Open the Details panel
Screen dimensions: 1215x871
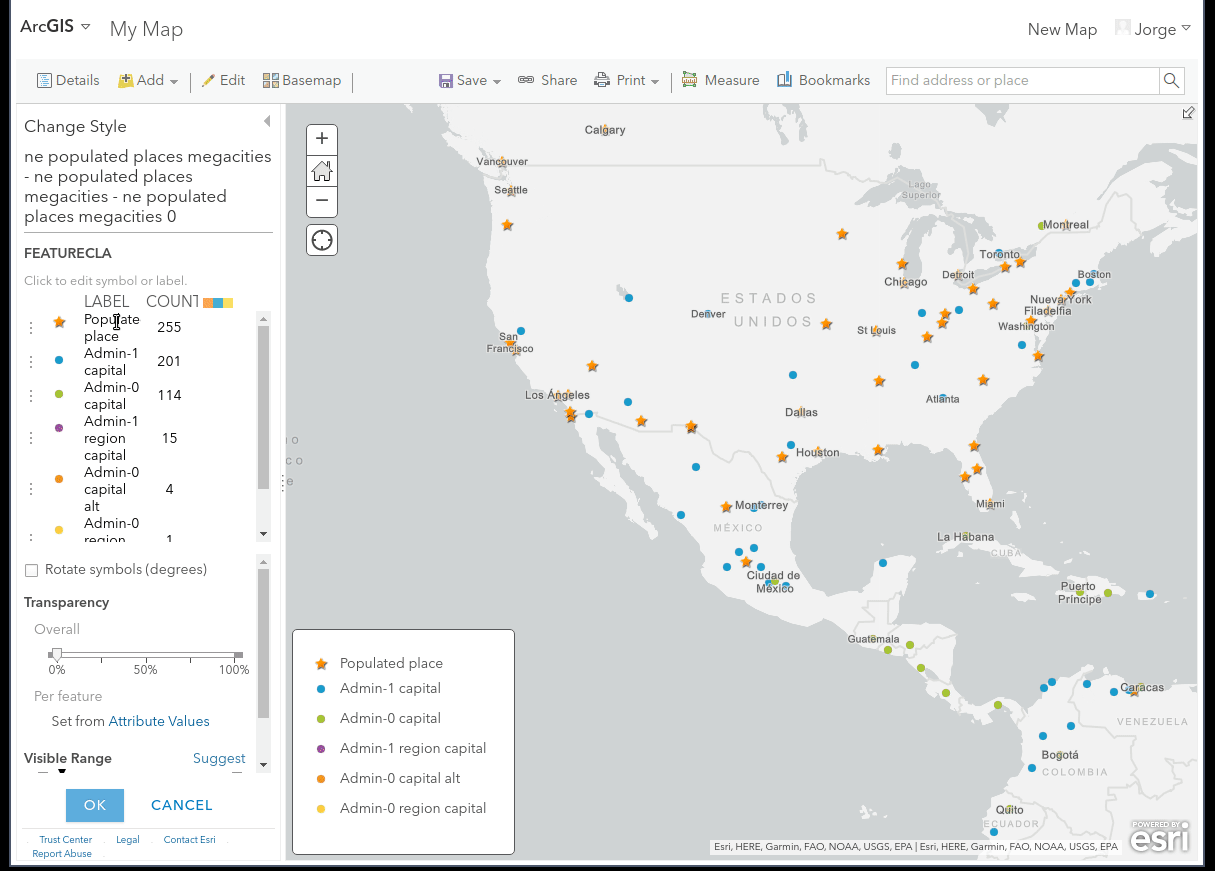68,81
